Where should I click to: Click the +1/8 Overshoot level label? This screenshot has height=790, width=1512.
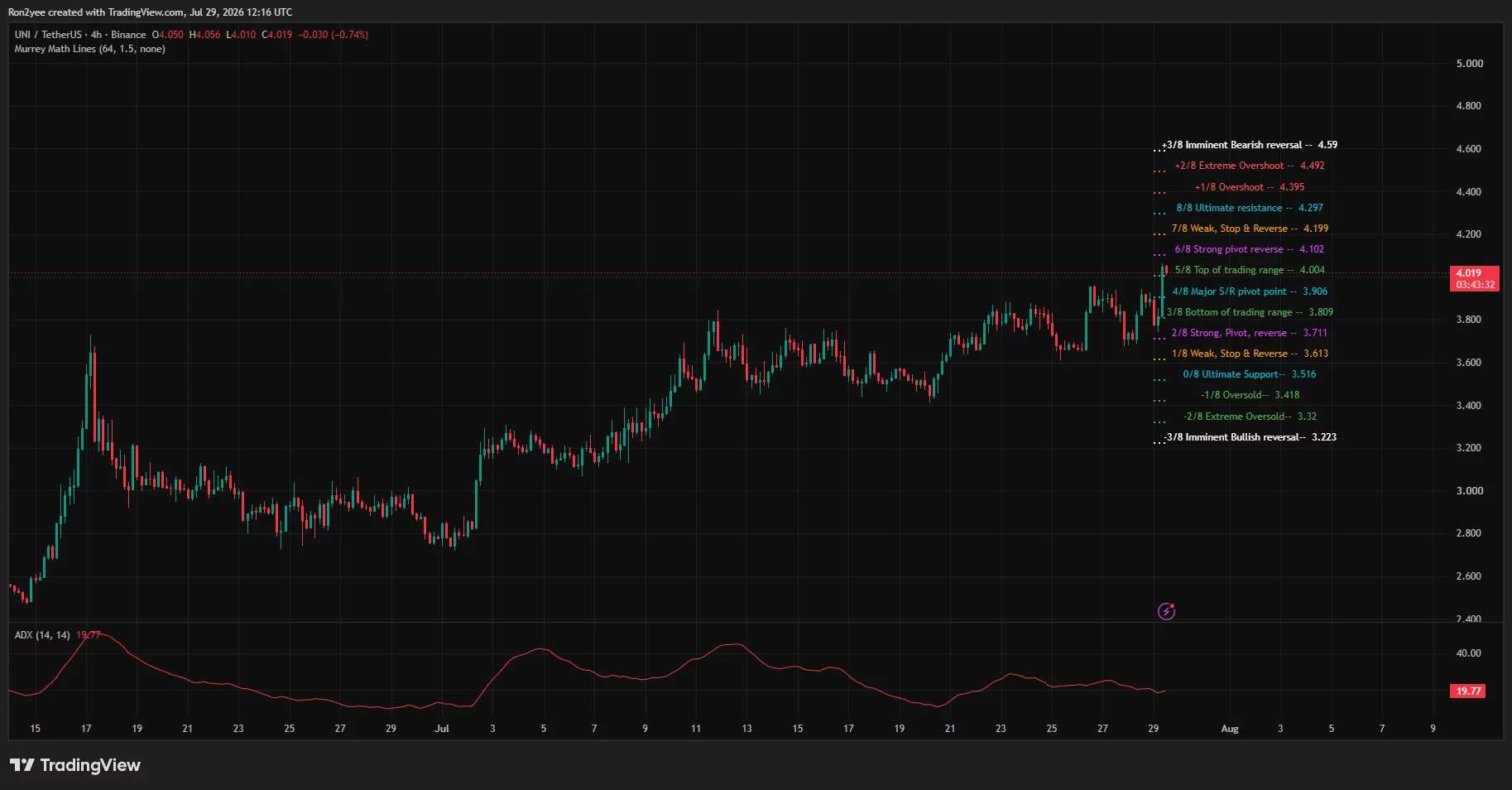1250,187
